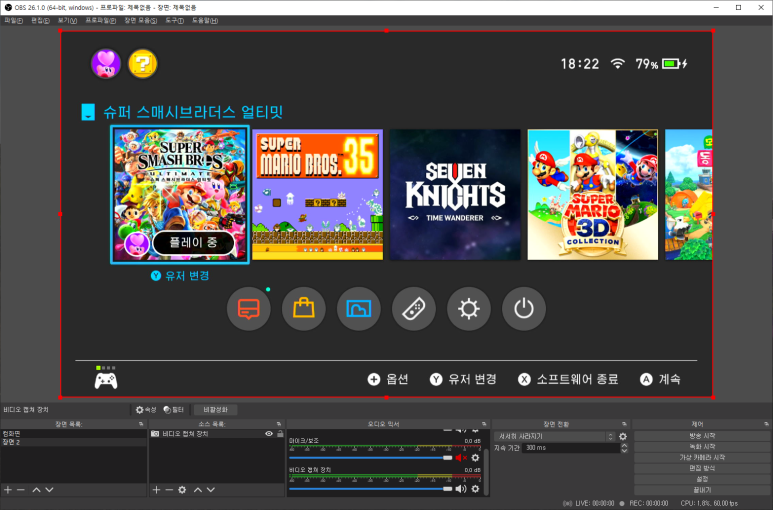Open the 보기 menu
Screen dimensions: 773x510
[67, 20]
